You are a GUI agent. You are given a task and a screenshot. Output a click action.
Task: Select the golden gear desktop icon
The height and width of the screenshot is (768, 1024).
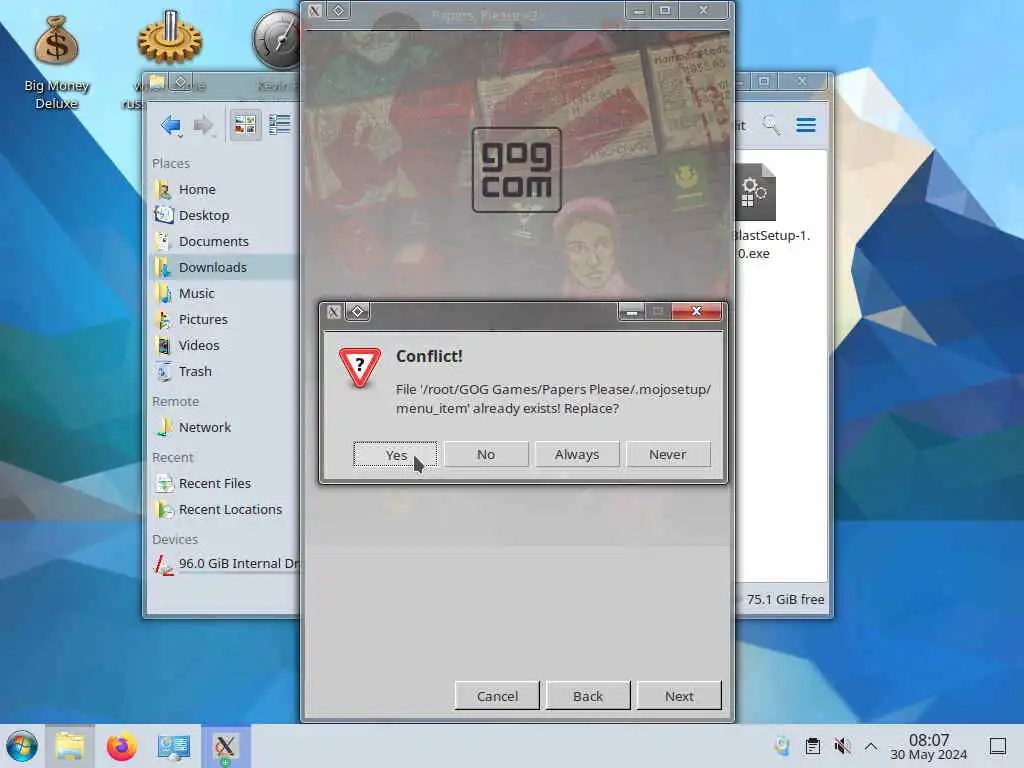tap(169, 37)
